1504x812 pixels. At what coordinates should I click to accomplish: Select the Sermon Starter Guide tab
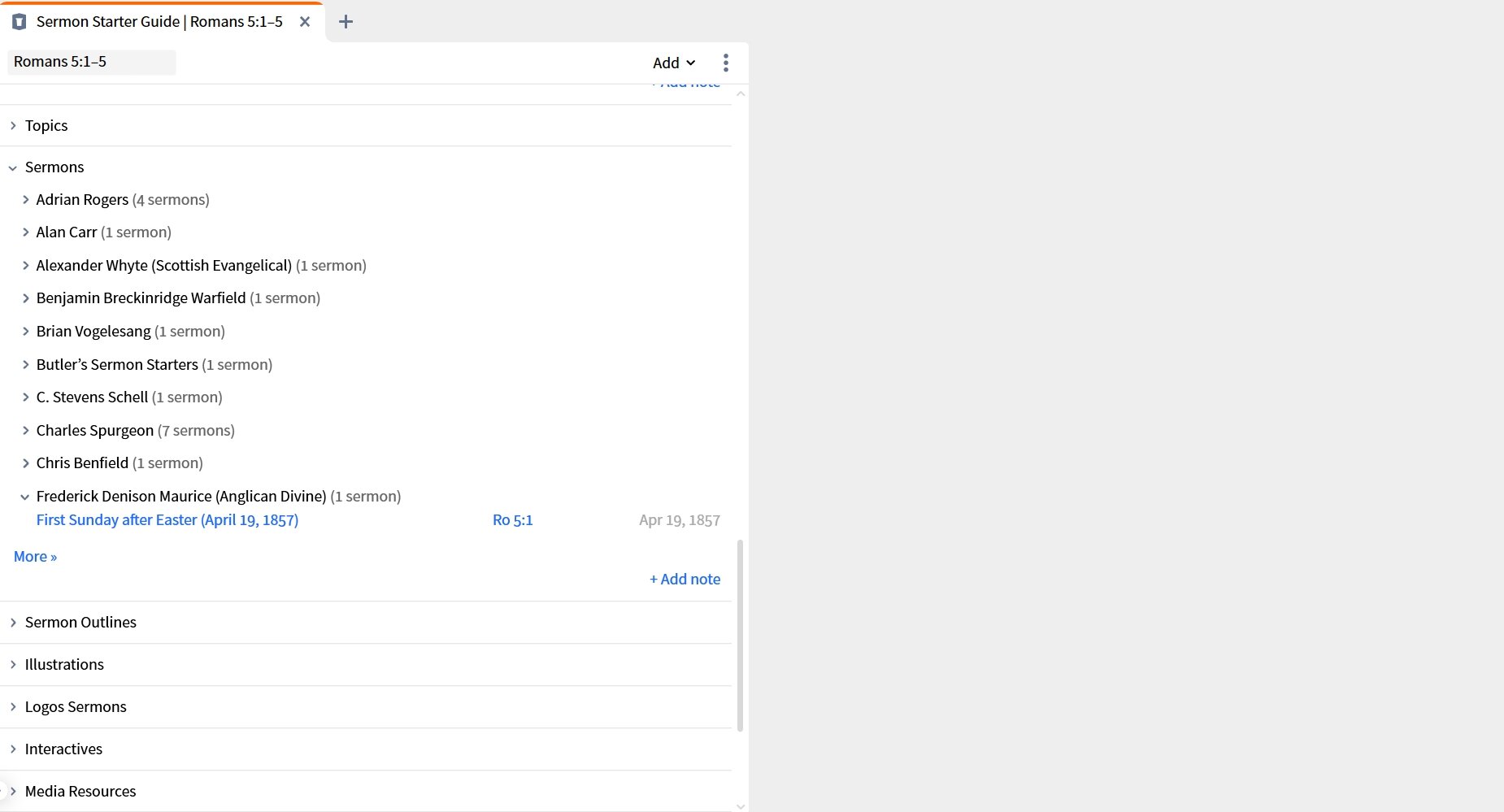(x=159, y=22)
